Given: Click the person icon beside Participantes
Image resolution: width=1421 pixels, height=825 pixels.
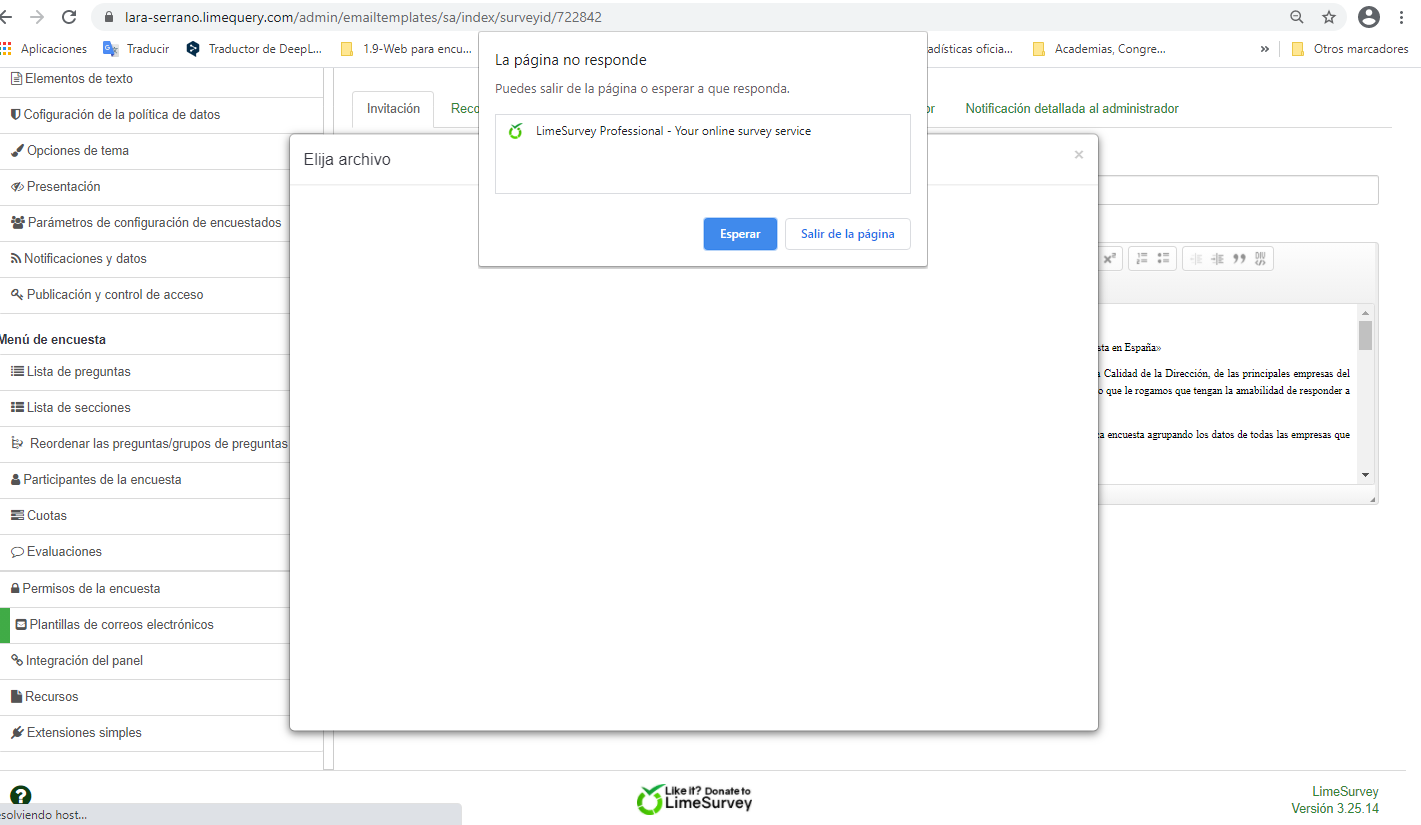Looking at the screenshot, I should [x=15, y=480].
